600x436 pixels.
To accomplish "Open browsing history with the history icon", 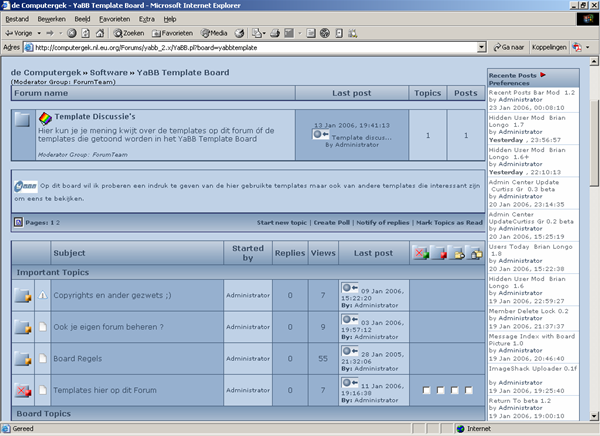I will pos(240,33).
